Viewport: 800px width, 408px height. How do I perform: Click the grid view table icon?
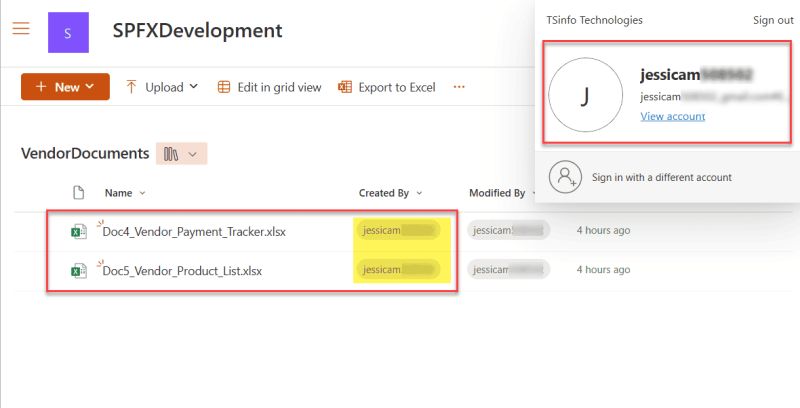click(224, 87)
